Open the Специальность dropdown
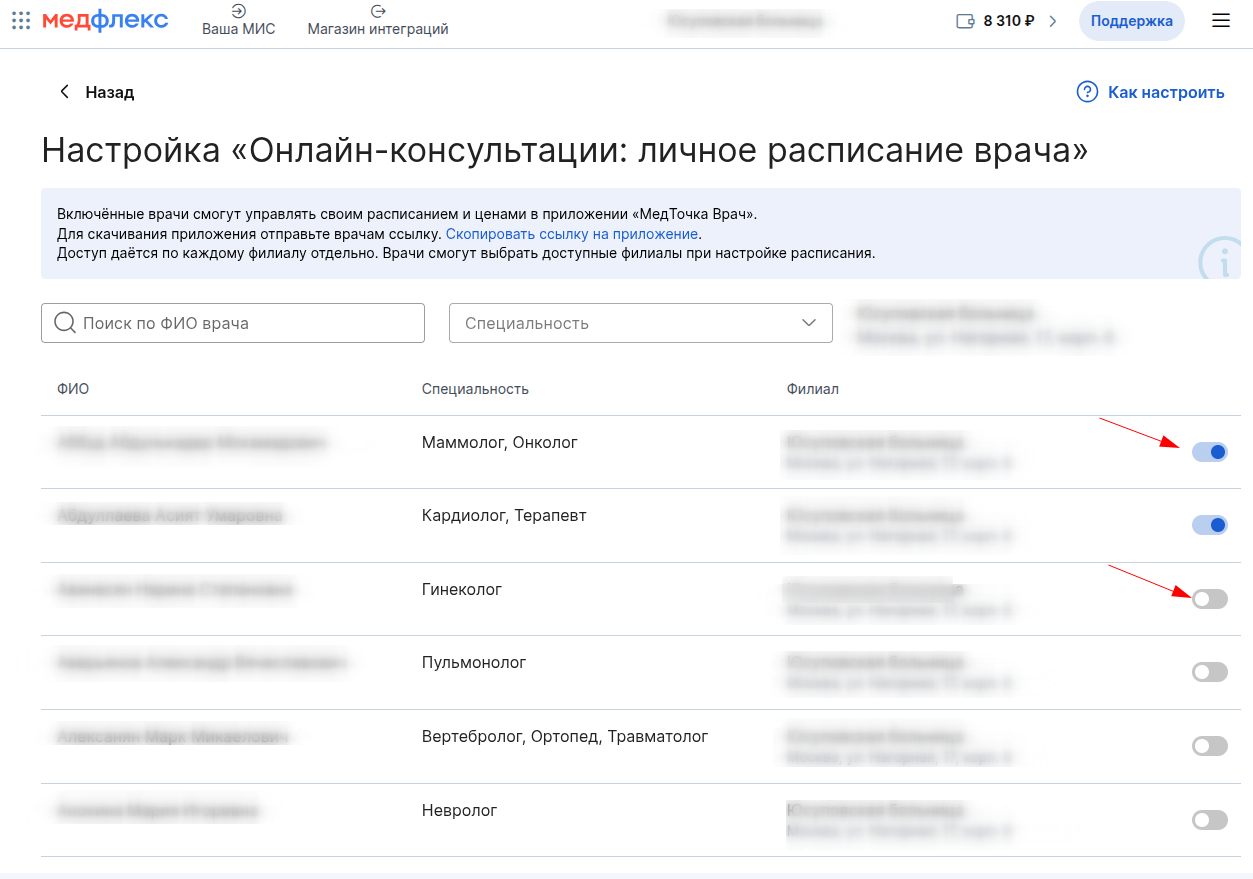 [640, 323]
